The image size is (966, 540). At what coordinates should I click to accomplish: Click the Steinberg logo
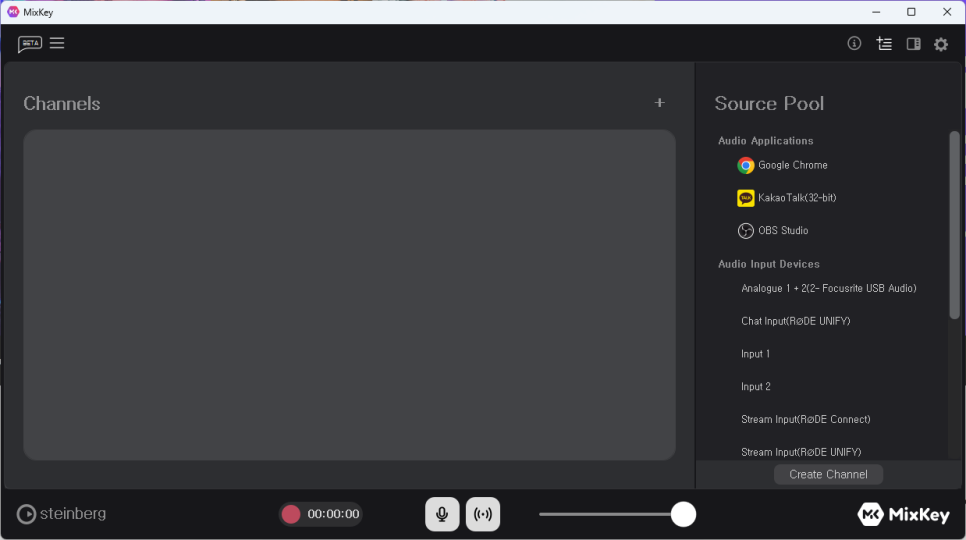click(x=61, y=514)
